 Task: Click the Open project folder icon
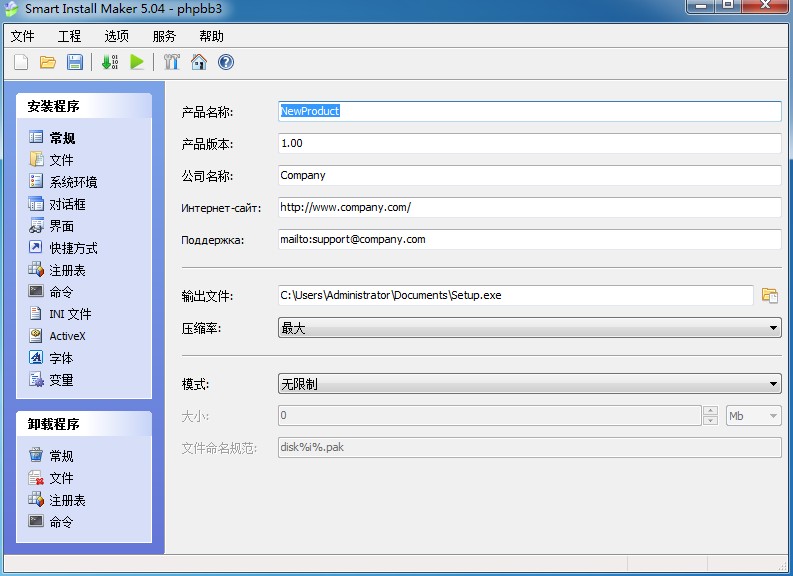pos(48,62)
